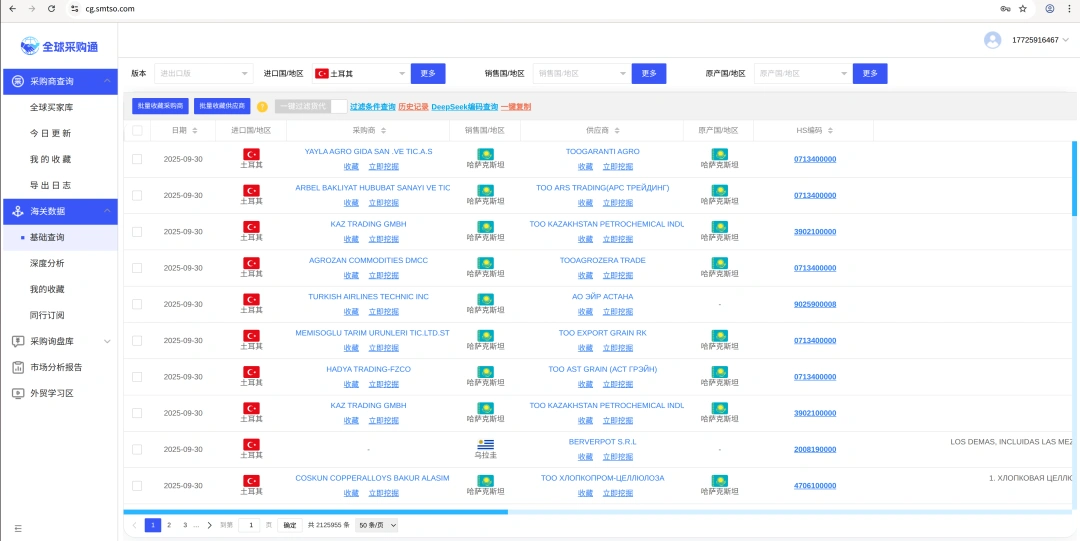
Task: Open the DeepSeek编码查询 link
Action: [x=465, y=107]
